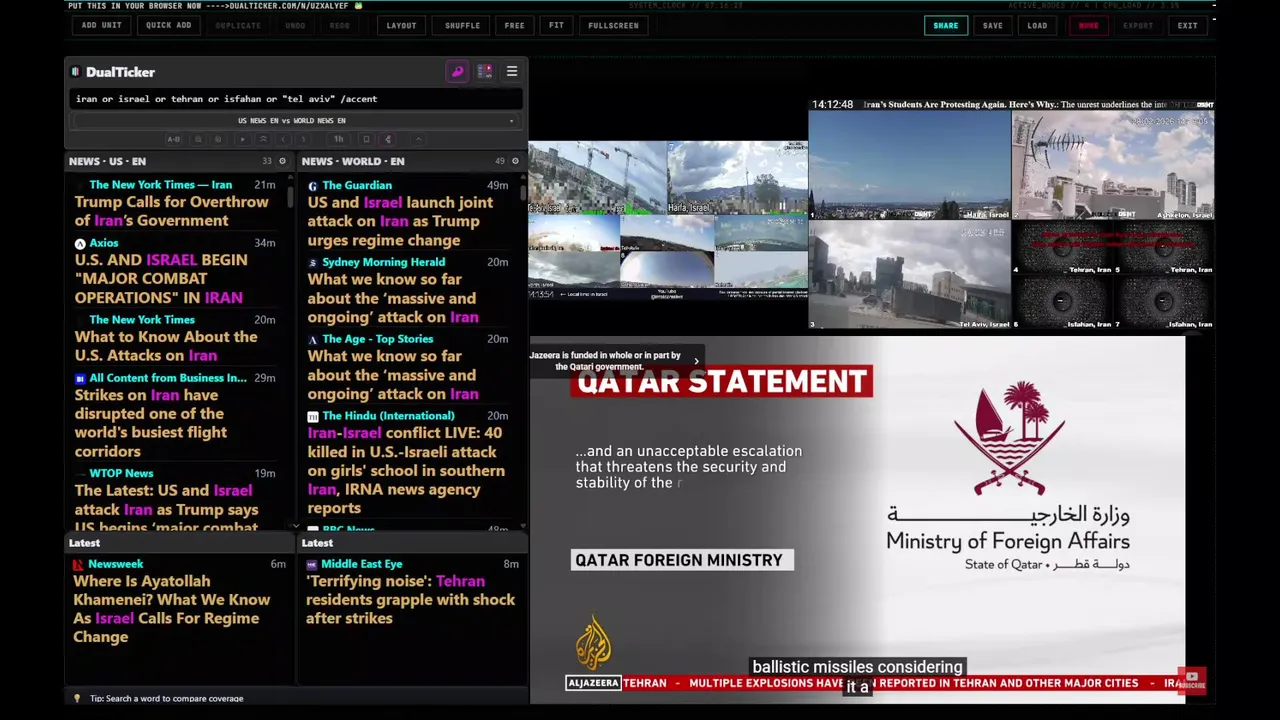Click The Age - Top Stories source icon
Image resolution: width=1280 pixels, height=720 pixels.
(313, 340)
